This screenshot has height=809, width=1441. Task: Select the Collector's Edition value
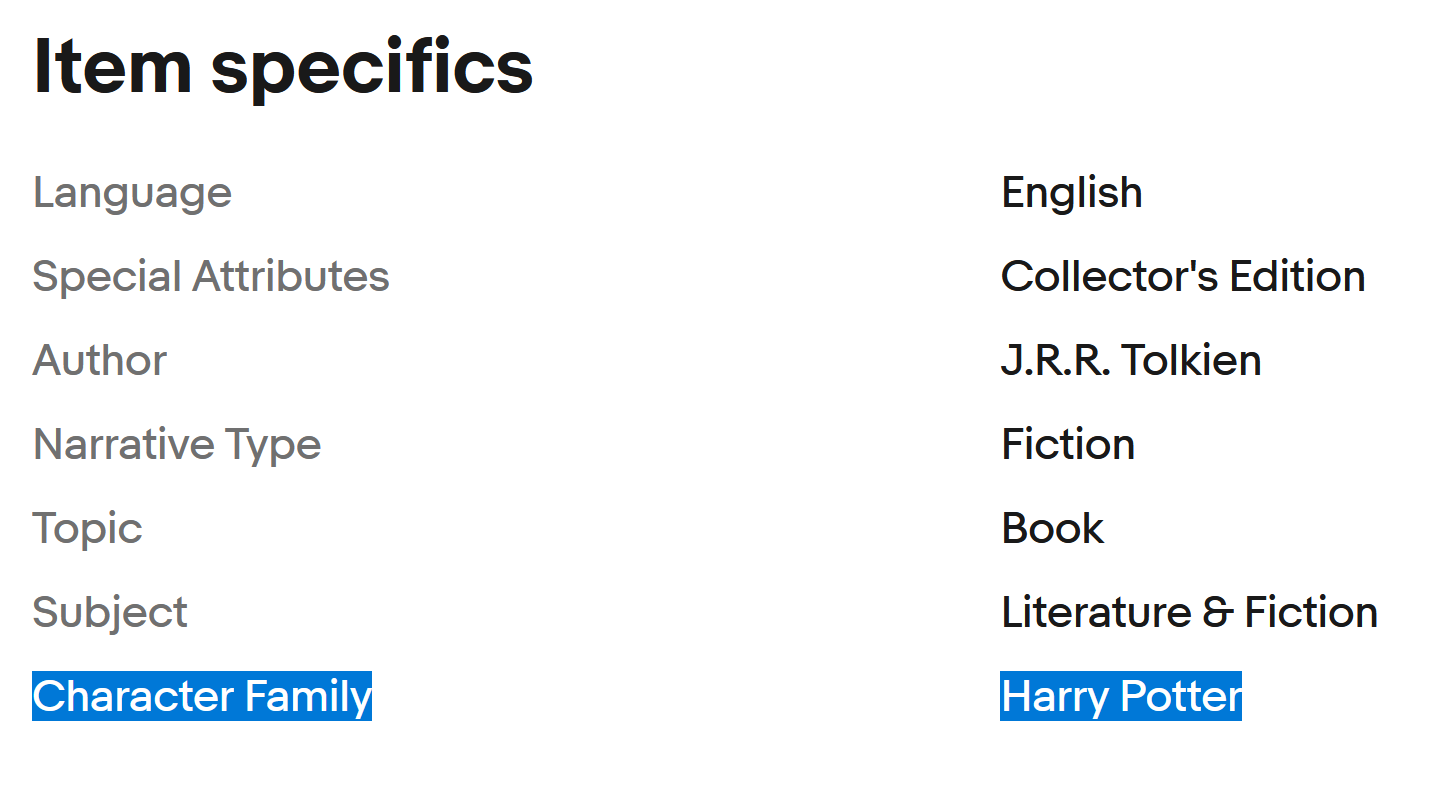pyautogui.click(x=1183, y=276)
